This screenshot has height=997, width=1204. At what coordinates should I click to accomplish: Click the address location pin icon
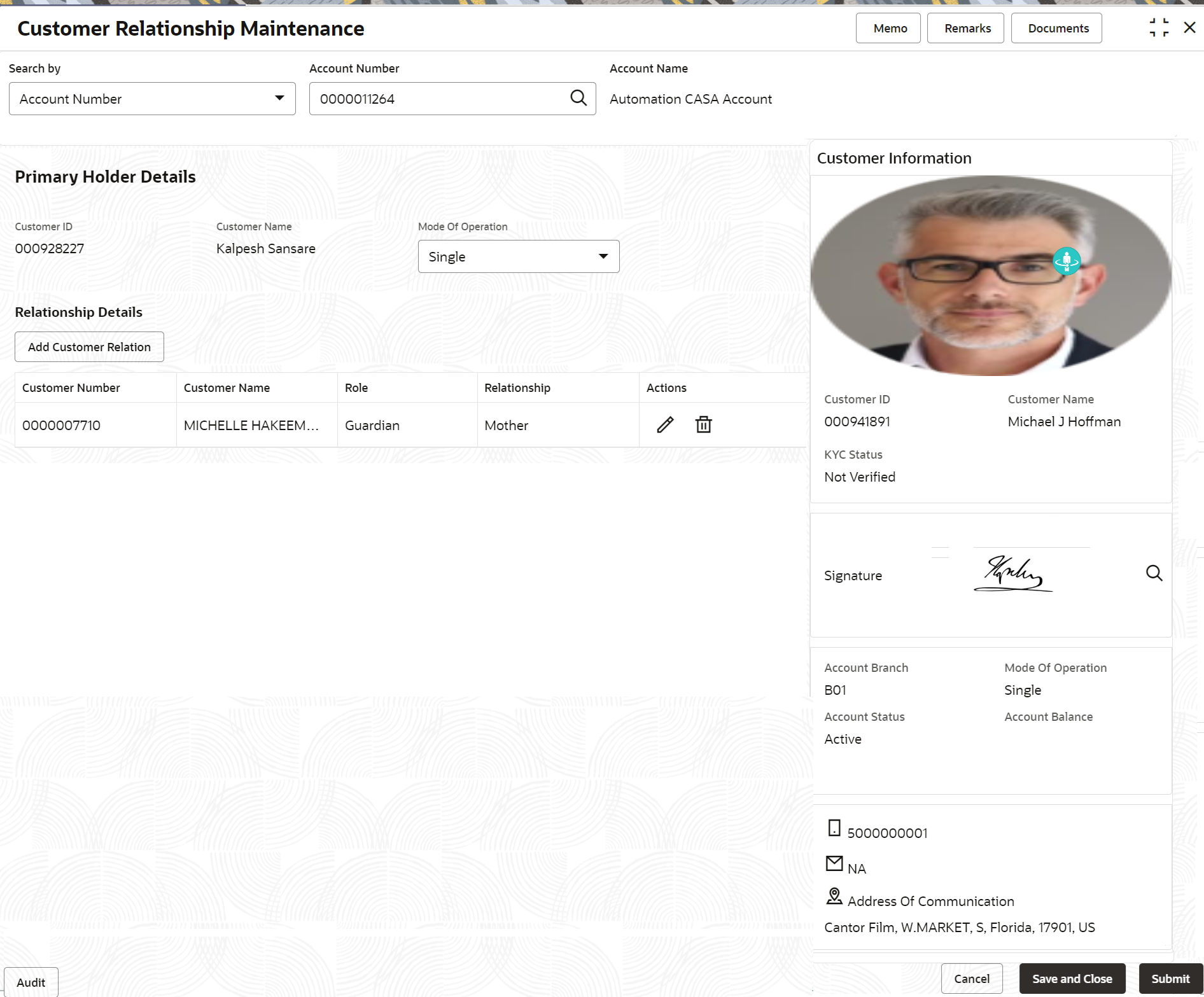[x=834, y=896]
